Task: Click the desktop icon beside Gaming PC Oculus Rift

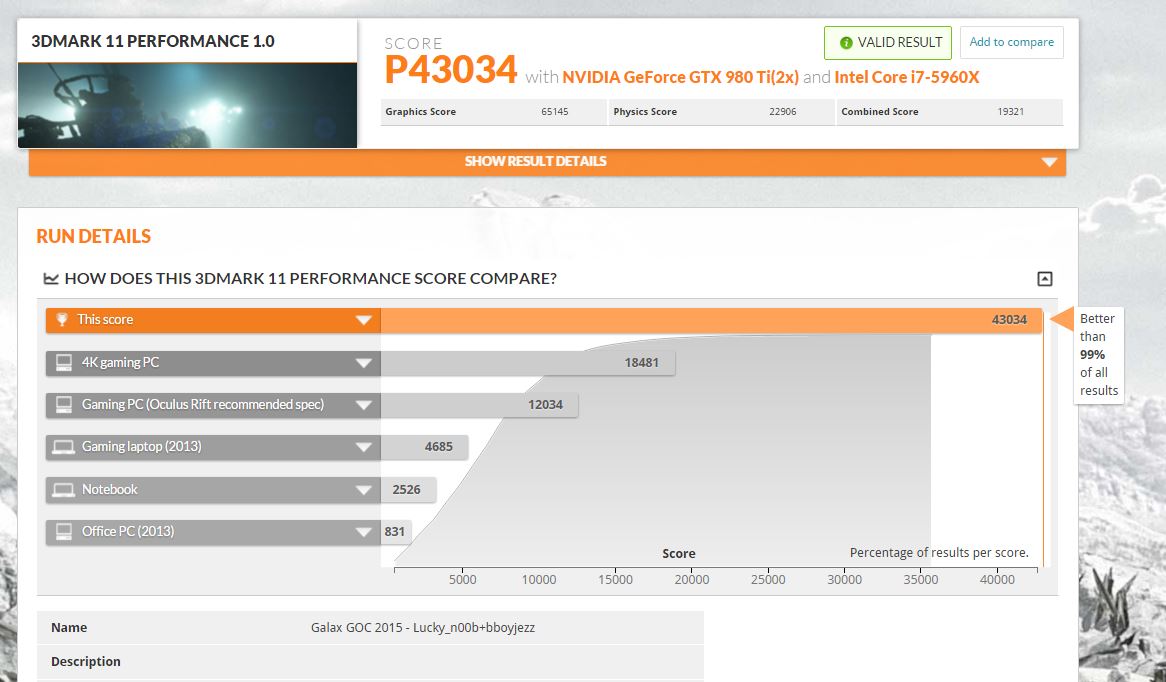Action: pos(64,405)
